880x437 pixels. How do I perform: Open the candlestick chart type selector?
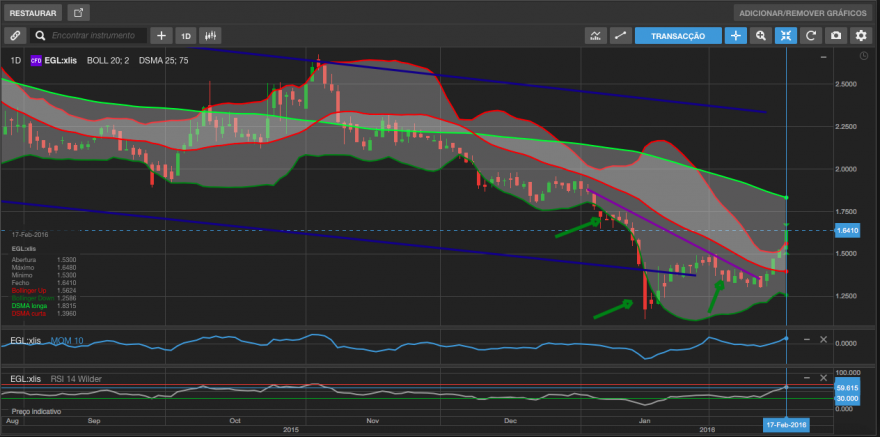tap(210, 35)
